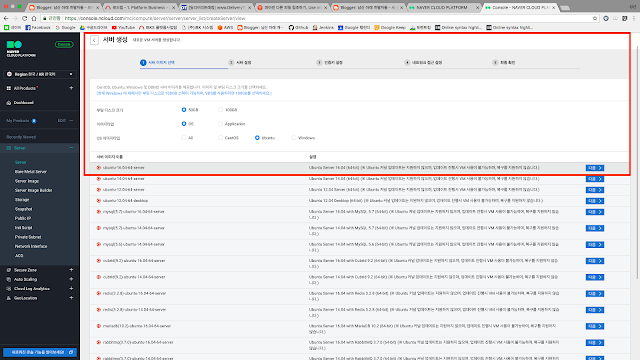Click the blue Windows disk notice link
The width and height of the screenshot is (640, 360).
[x=184, y=93]
